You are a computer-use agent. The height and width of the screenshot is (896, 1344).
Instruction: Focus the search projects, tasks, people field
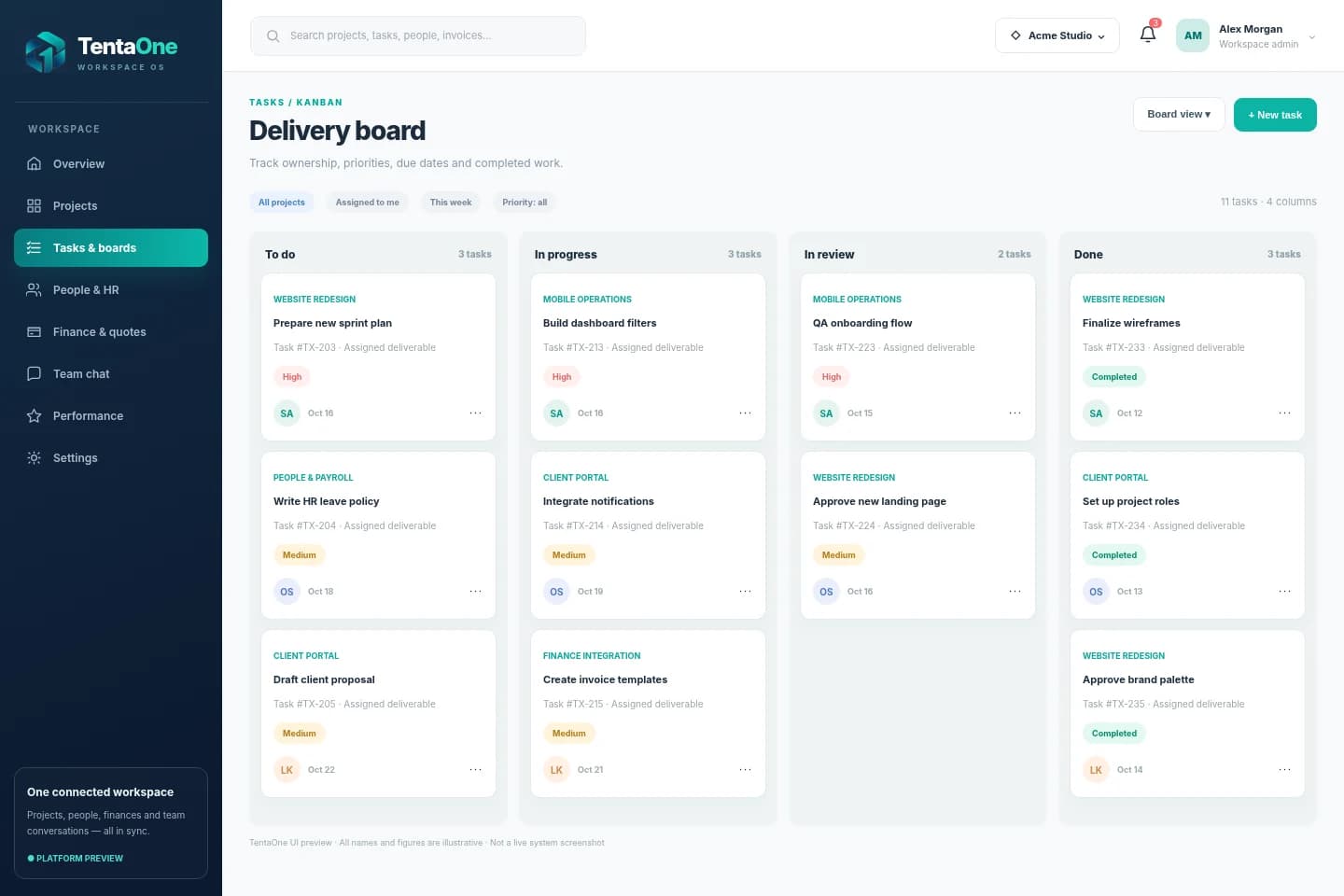tap(418, 36)
